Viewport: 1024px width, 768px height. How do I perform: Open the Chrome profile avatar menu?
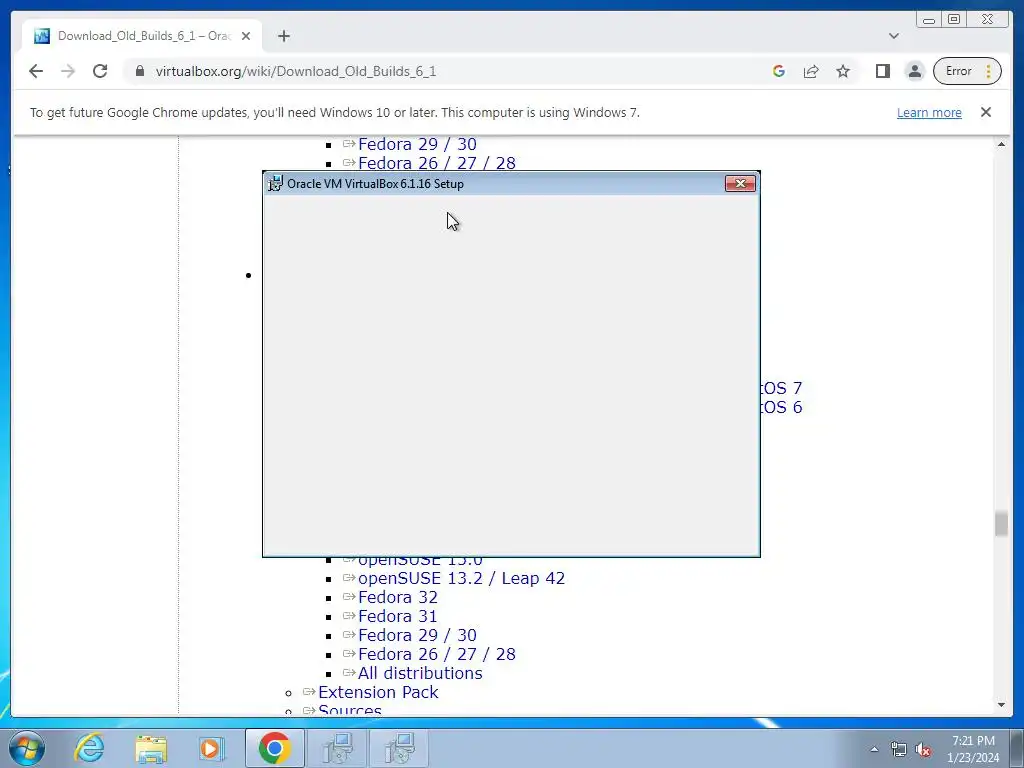[x=915, y=71]
